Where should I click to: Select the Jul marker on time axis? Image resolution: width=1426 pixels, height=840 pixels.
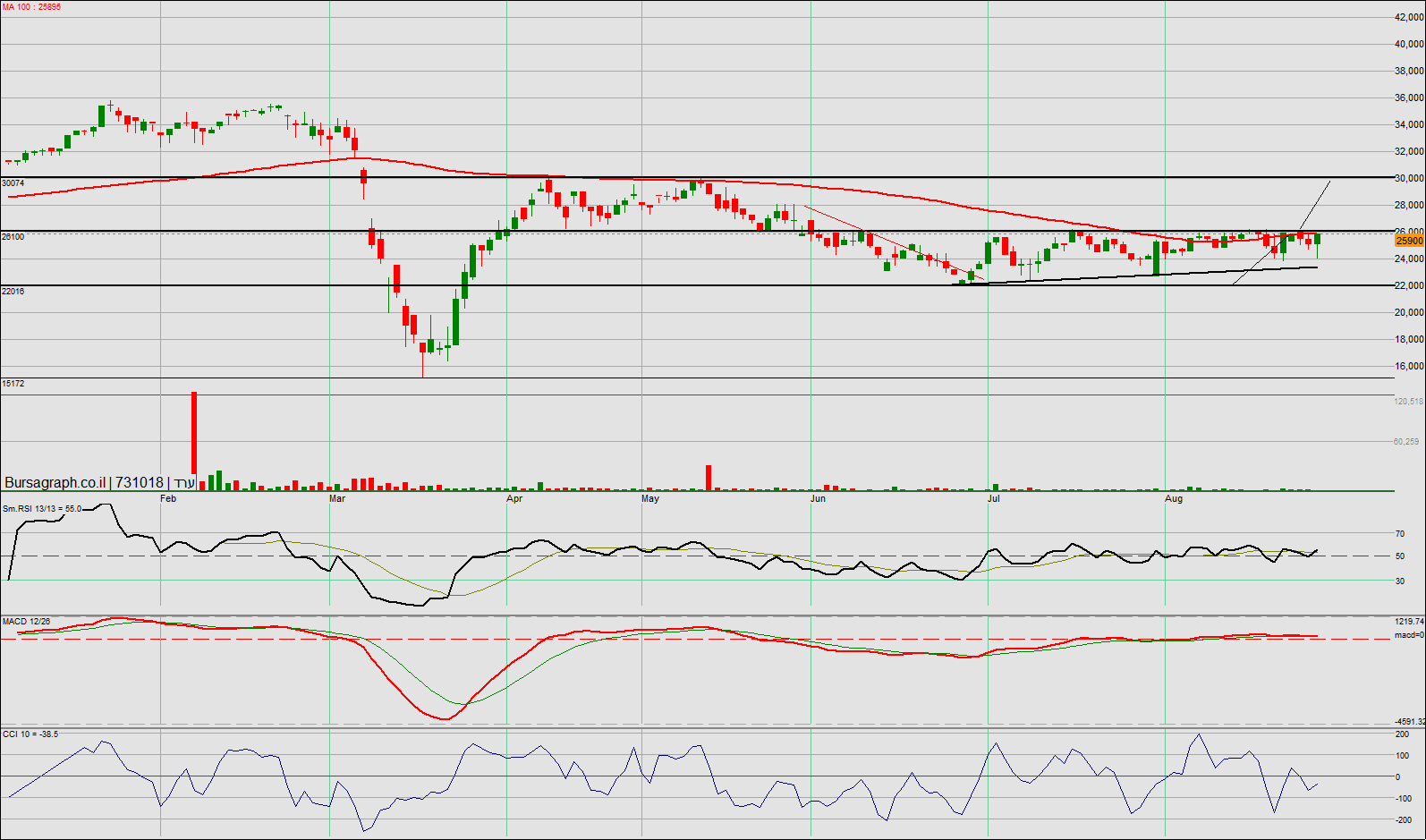(994, 498)
